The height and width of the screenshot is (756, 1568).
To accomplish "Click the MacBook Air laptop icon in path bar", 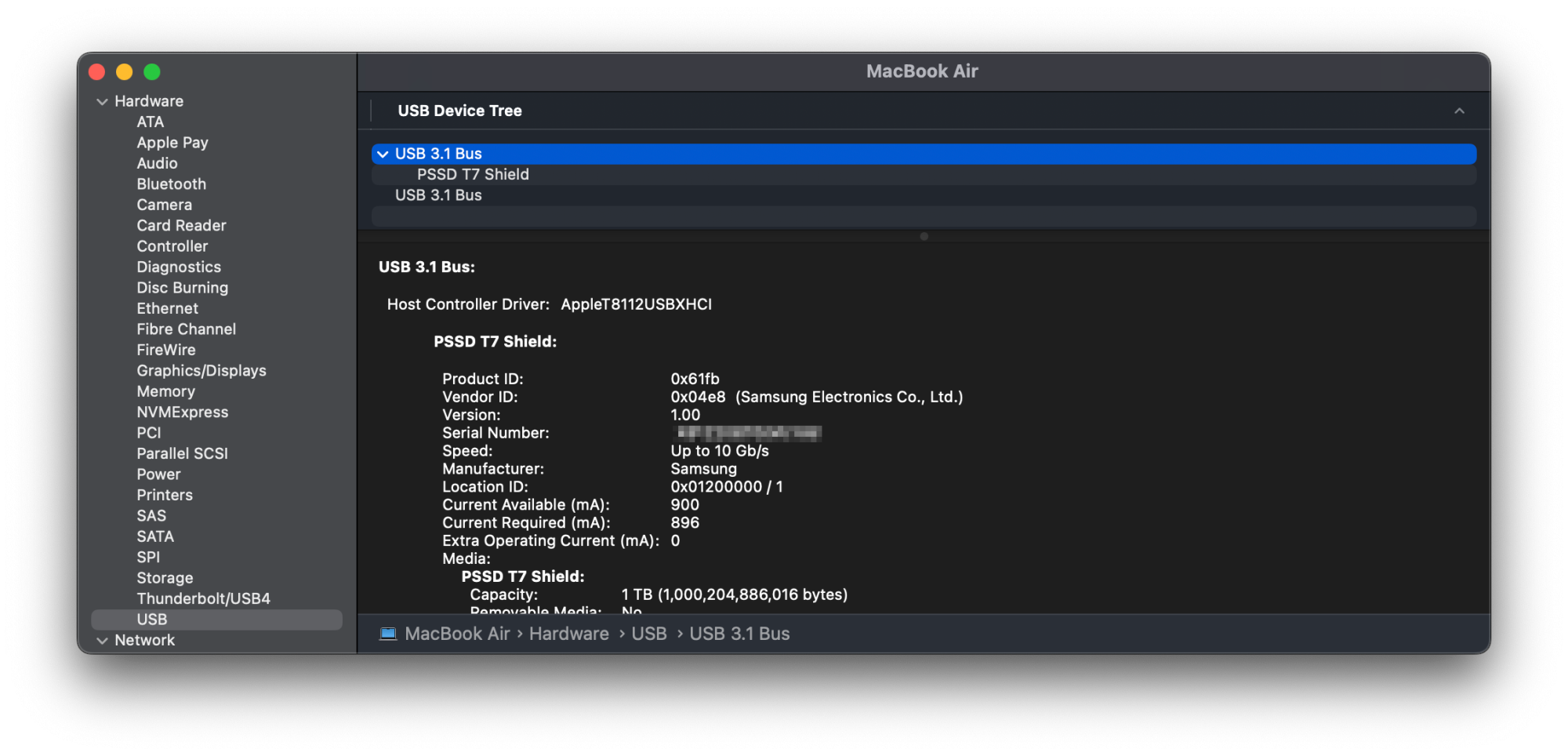I will click(388, 634).
